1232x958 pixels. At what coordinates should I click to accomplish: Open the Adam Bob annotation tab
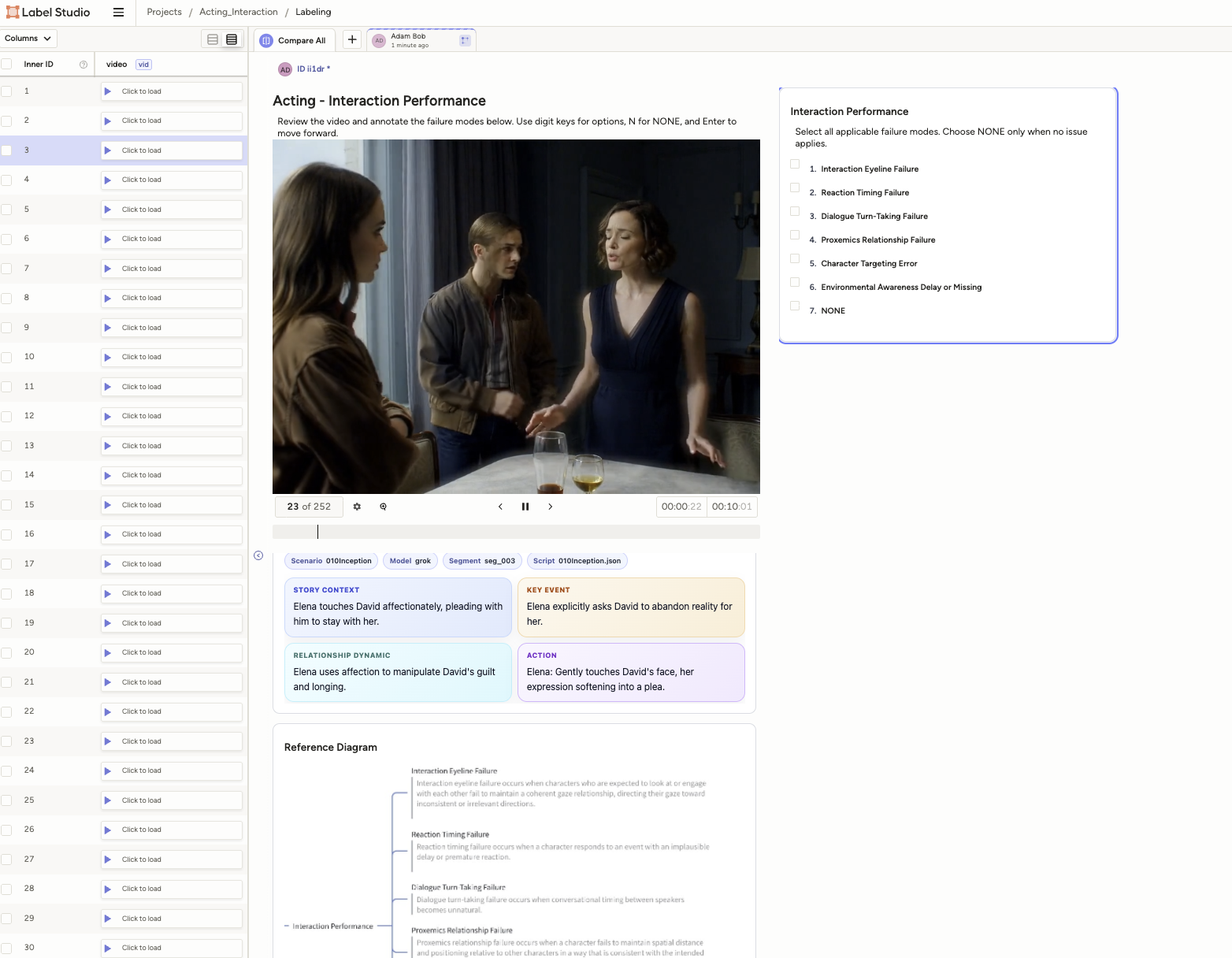pos(421,40)
